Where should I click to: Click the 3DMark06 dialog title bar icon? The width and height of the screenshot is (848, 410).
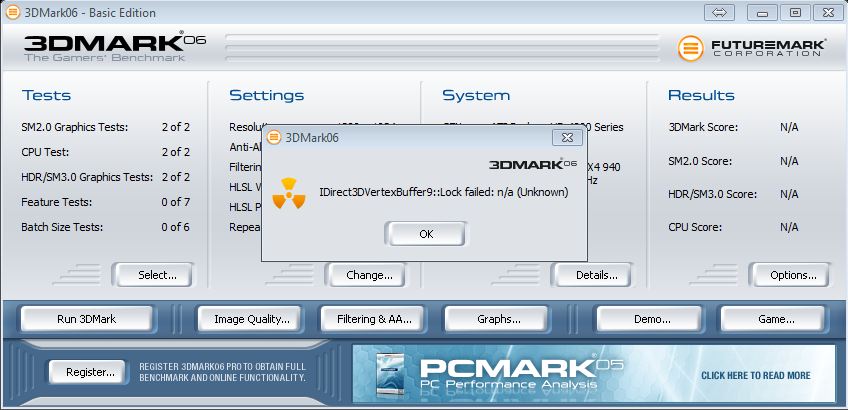[x=274, y=137]
